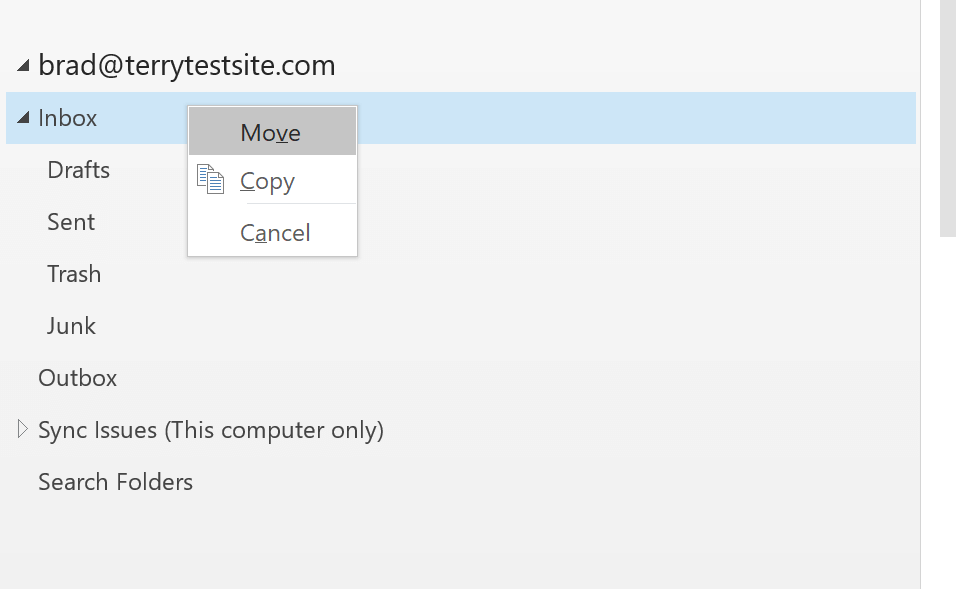Open the Junk folder

tap(71, 326)
